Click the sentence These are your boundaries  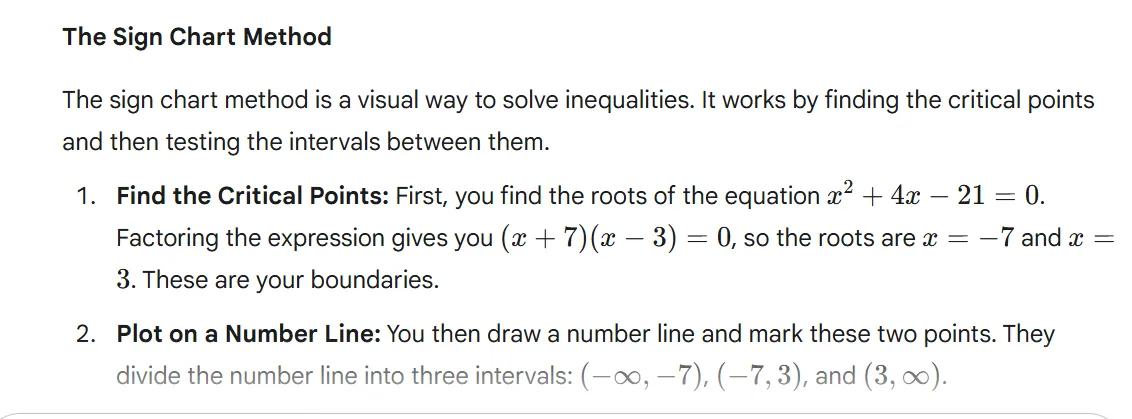(x=290, y=280)
